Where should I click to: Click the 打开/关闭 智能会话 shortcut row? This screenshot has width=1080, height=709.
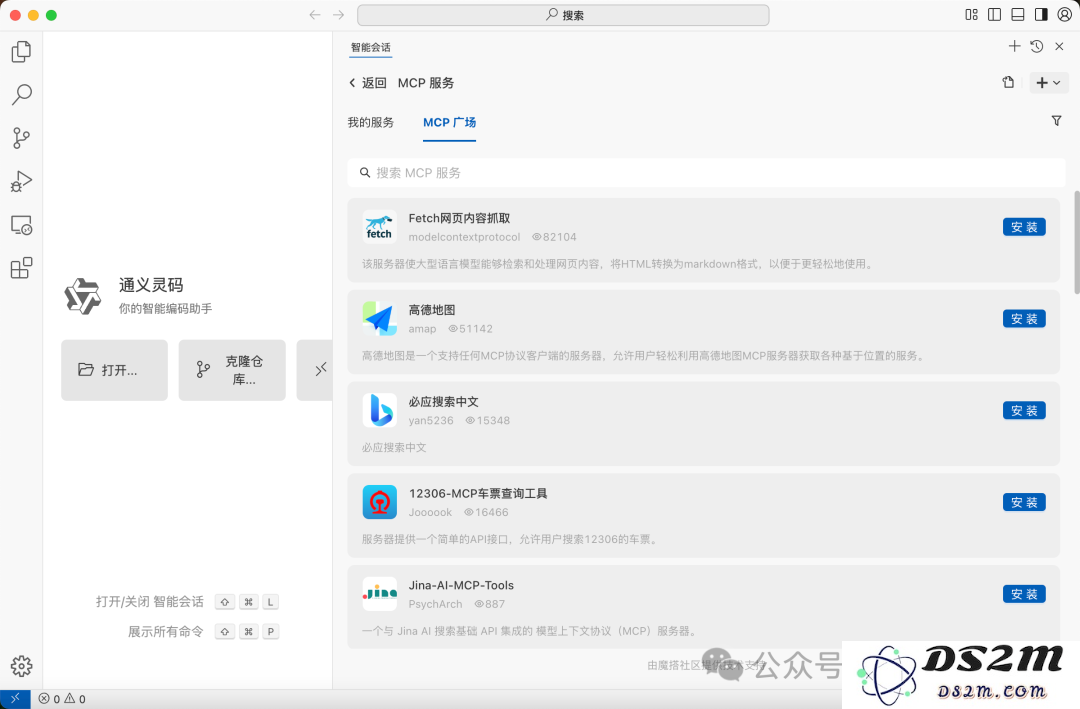coord(187,602)
